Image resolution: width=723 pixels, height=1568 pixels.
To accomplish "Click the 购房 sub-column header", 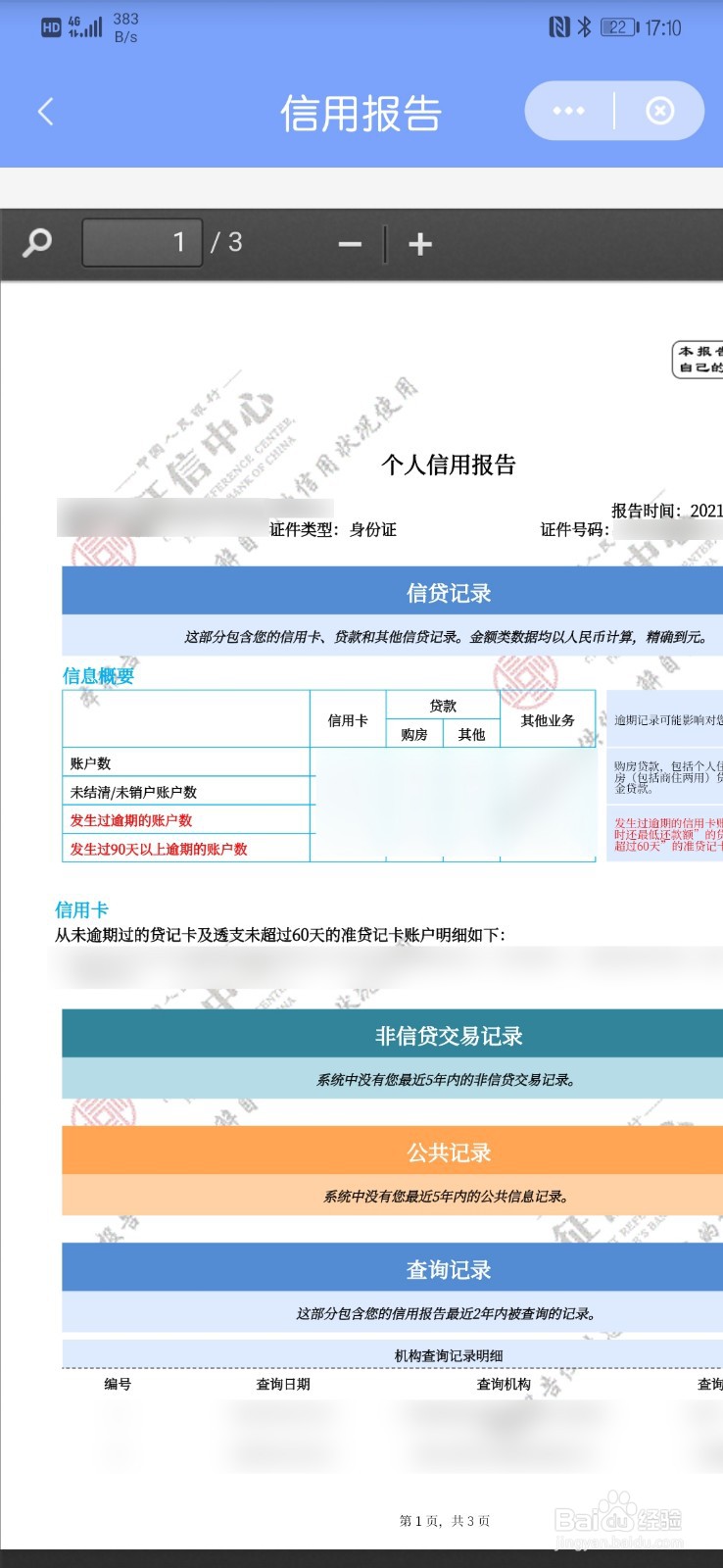I will tap(414, 734).
